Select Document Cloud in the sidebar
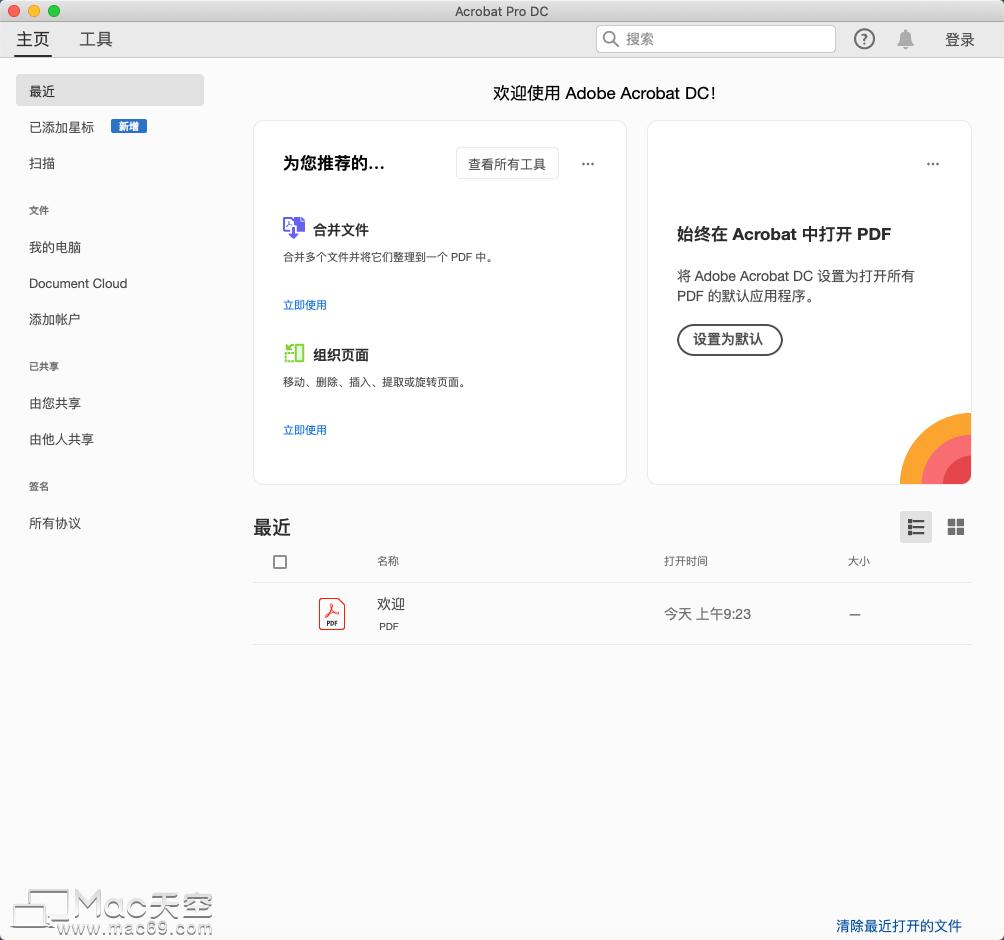The width and height of the screenshot is (1004, 940). click(77, 283)
